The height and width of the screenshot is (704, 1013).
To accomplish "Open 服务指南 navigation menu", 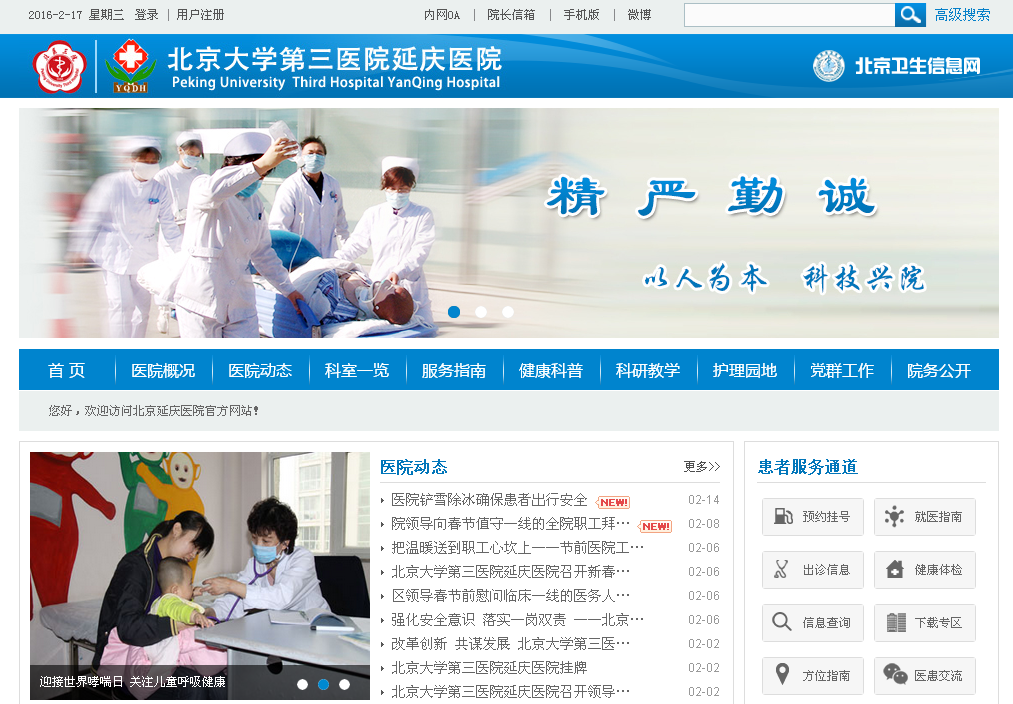I will 454,371.
